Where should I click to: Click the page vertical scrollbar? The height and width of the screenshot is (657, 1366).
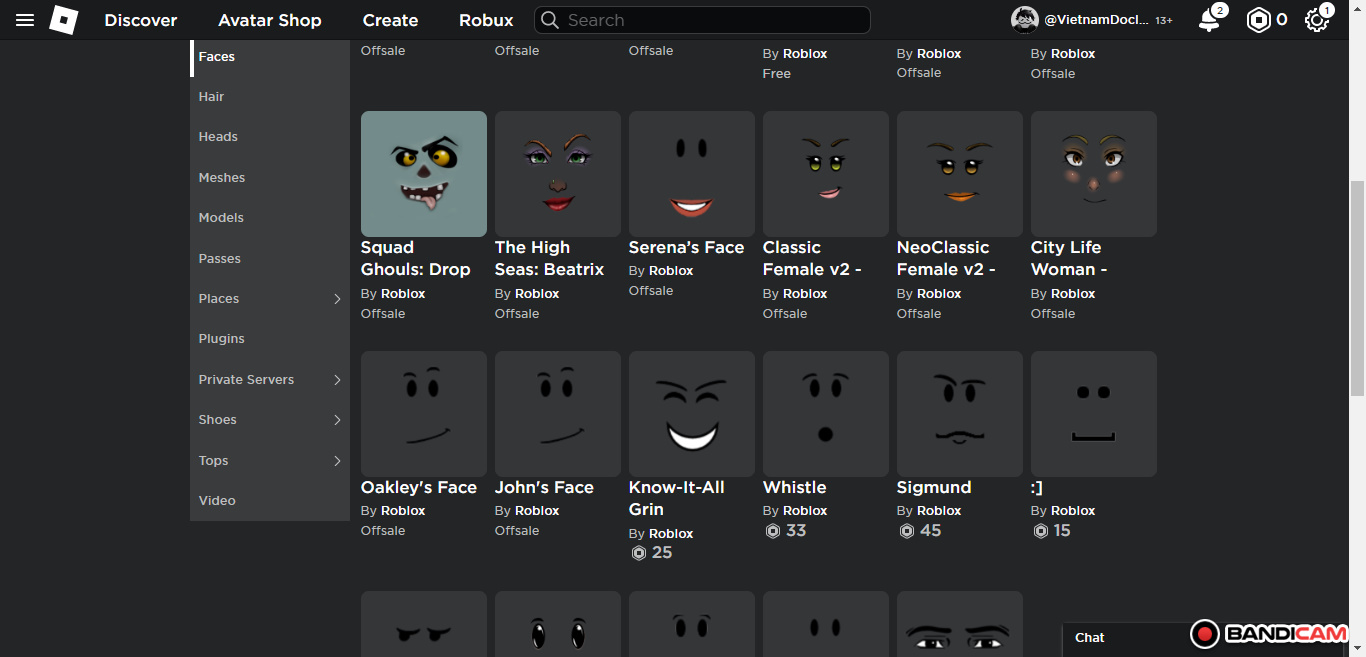1357,290
